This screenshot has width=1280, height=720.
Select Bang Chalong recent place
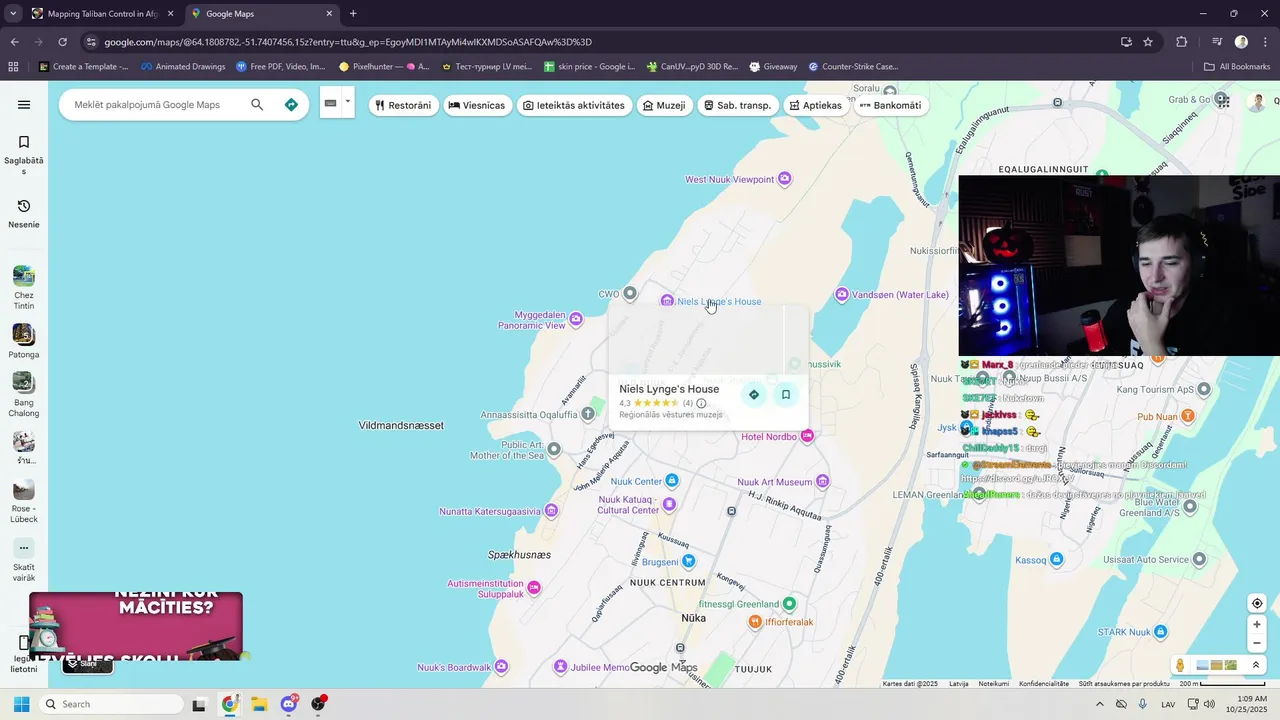[x=24, y=395]
